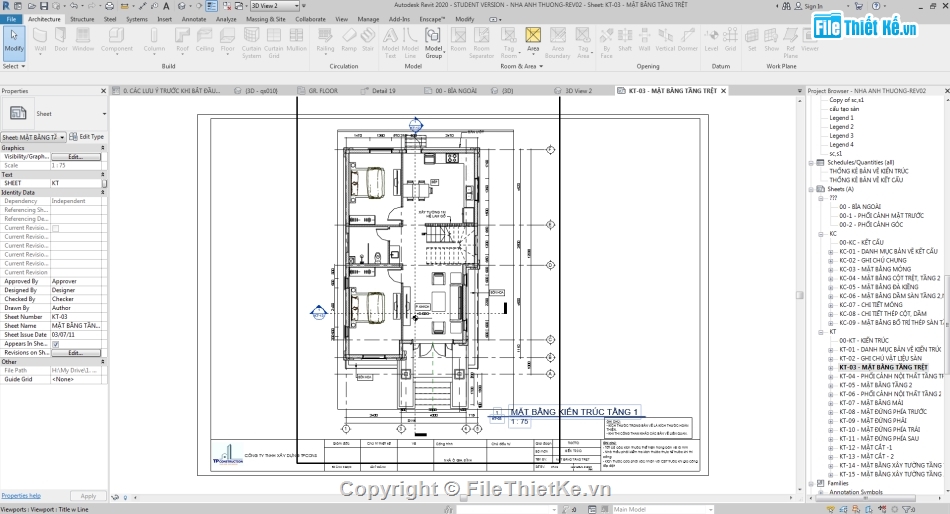Select the Model Line tool

tap(410, 43)
